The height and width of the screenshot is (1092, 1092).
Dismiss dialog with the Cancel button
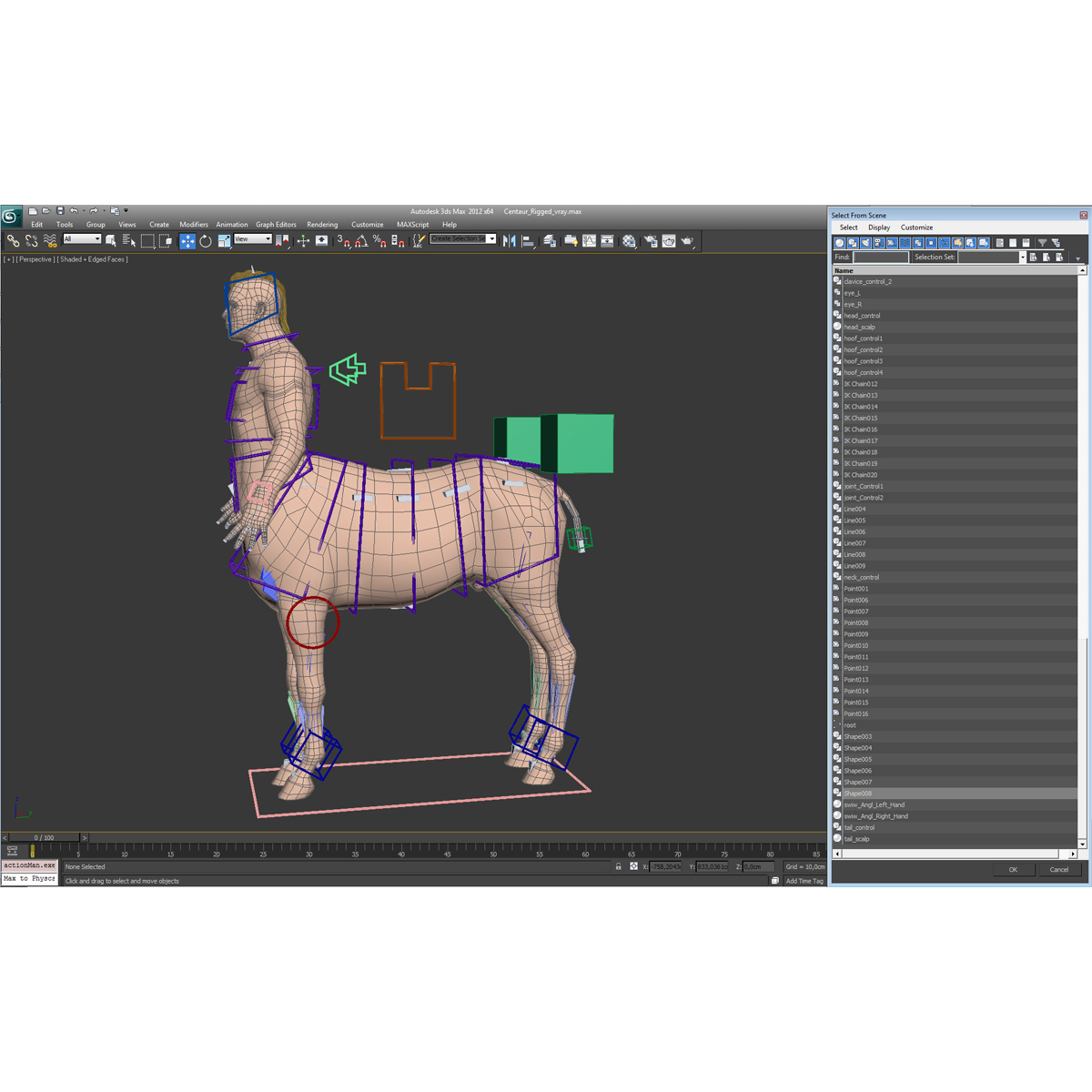click(1059, 869)
